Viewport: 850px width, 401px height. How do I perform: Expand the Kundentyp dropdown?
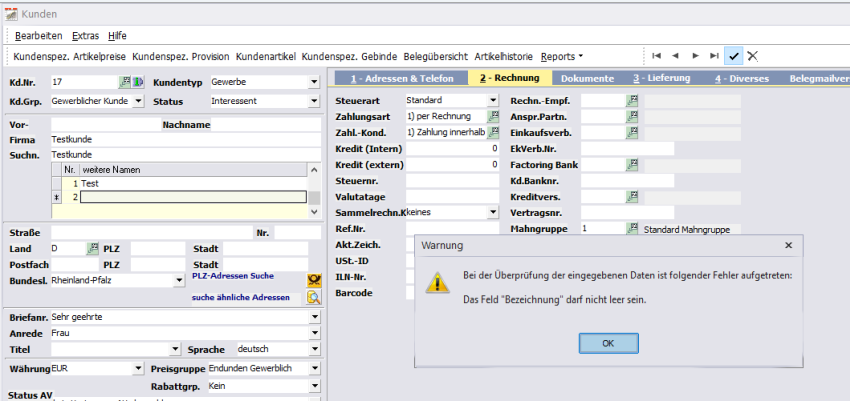pos(314,81)
